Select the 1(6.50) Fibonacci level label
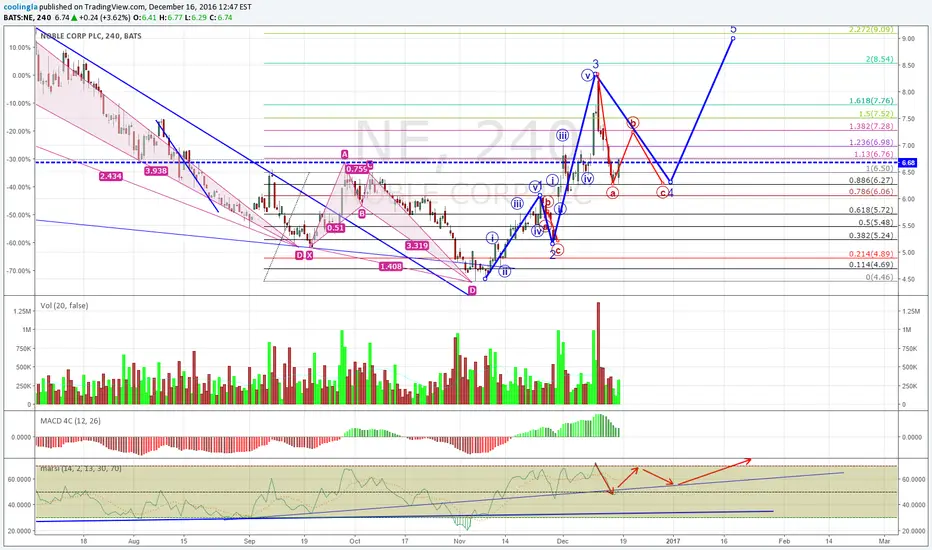 [879, 169]
